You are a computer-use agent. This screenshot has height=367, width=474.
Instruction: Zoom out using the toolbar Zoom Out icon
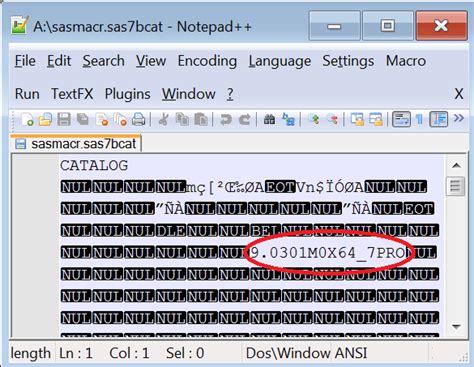[x=332, y=119]
